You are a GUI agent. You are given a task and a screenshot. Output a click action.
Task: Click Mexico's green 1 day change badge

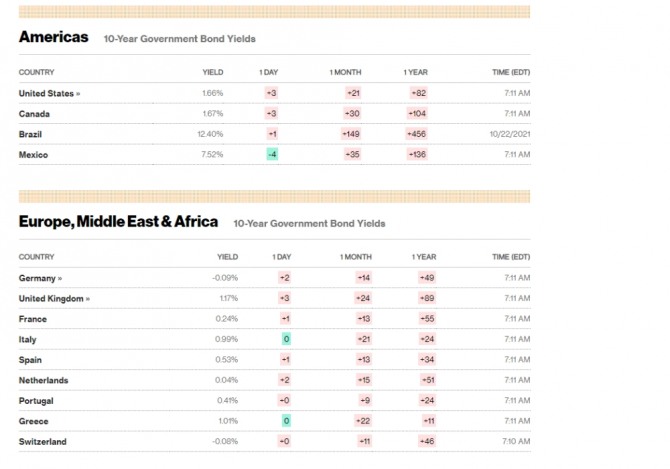272,154
